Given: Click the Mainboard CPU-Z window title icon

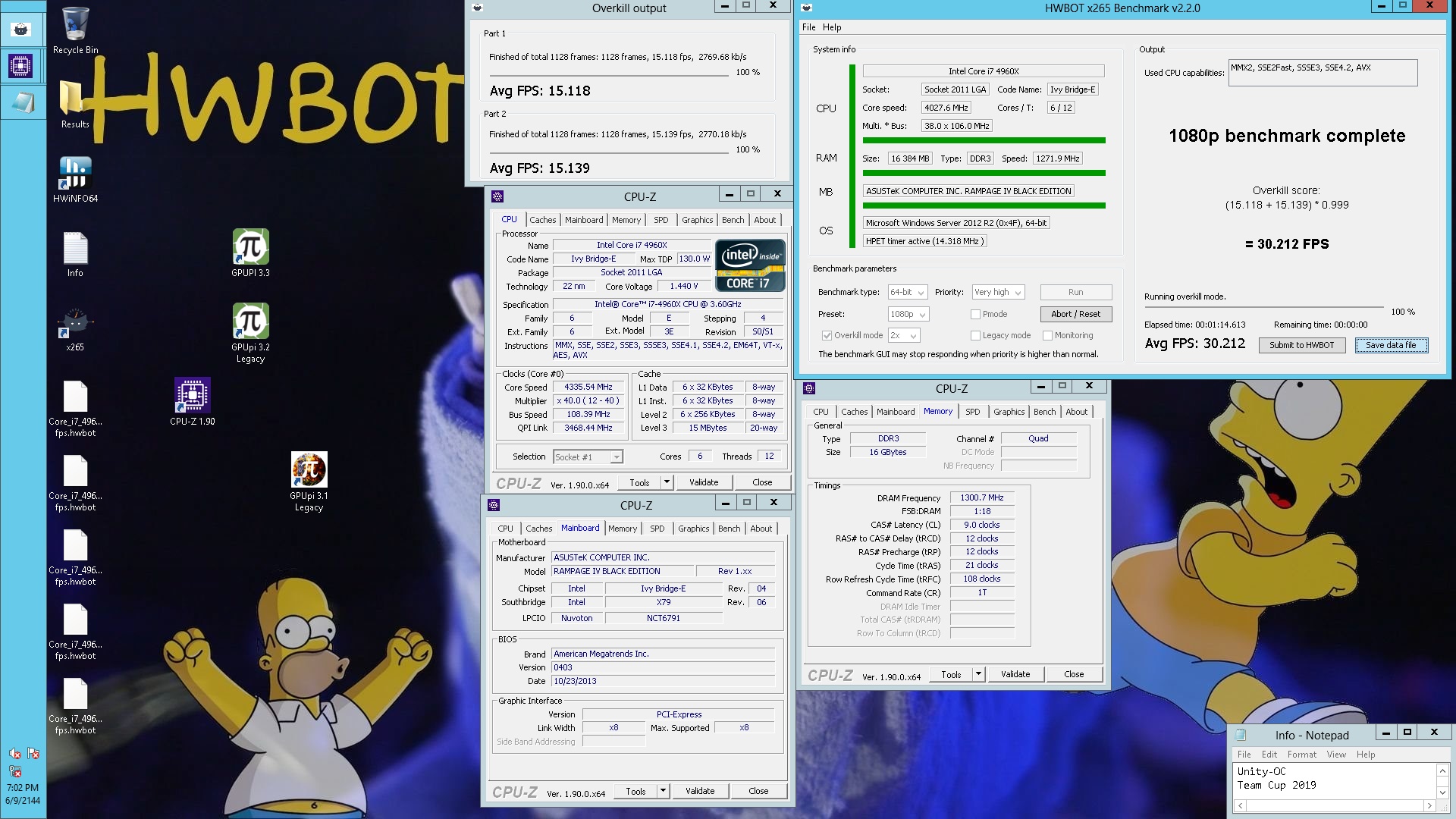Looking at the screenshot, I should pyautogui.click(x=494, y=505).
